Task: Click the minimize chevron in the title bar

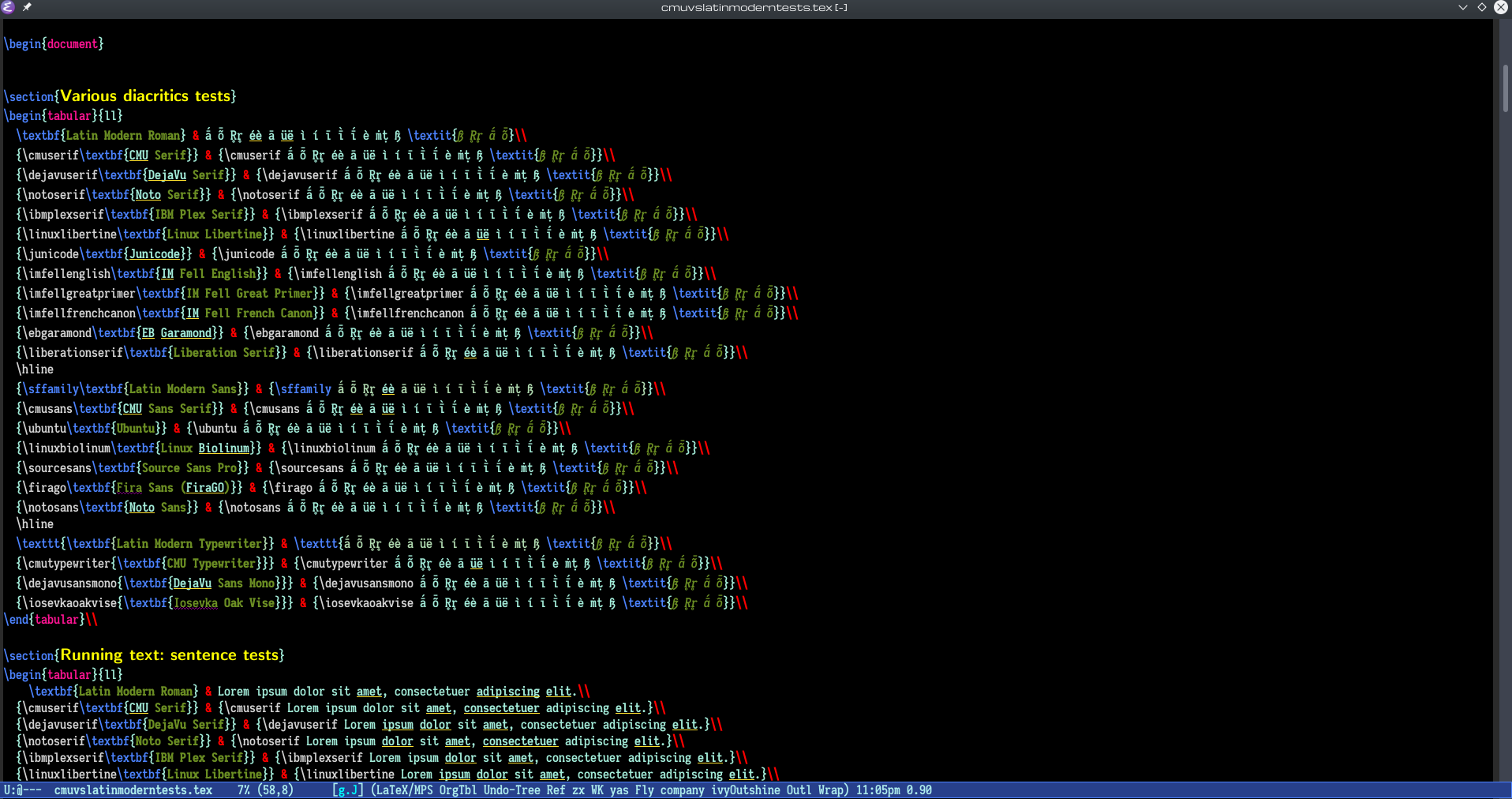Action: coord(1462,7)
